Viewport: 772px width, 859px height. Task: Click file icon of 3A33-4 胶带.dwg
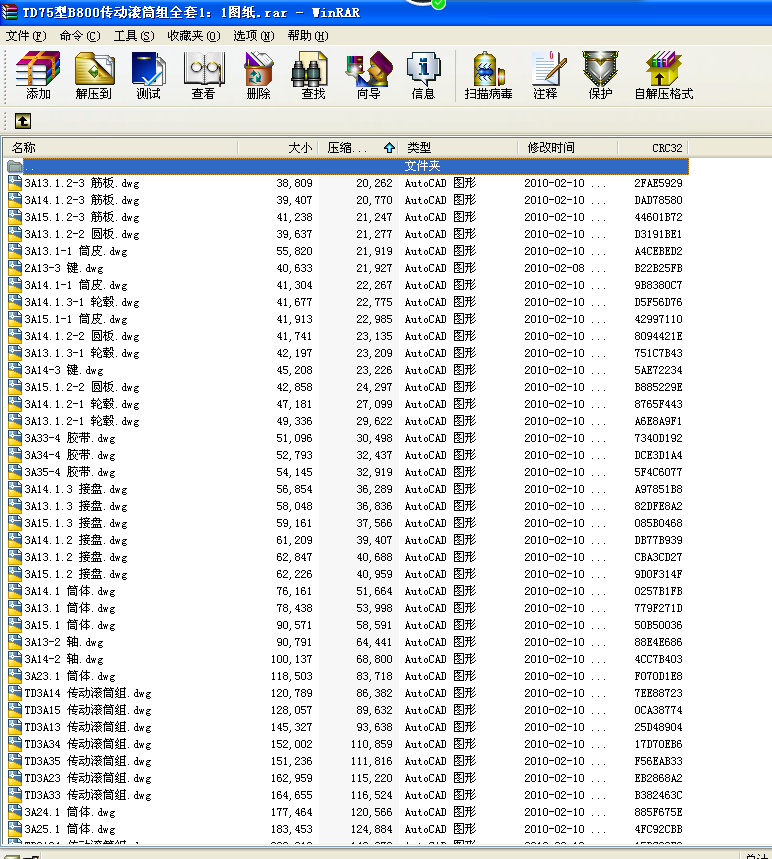[x=15, y=438]
